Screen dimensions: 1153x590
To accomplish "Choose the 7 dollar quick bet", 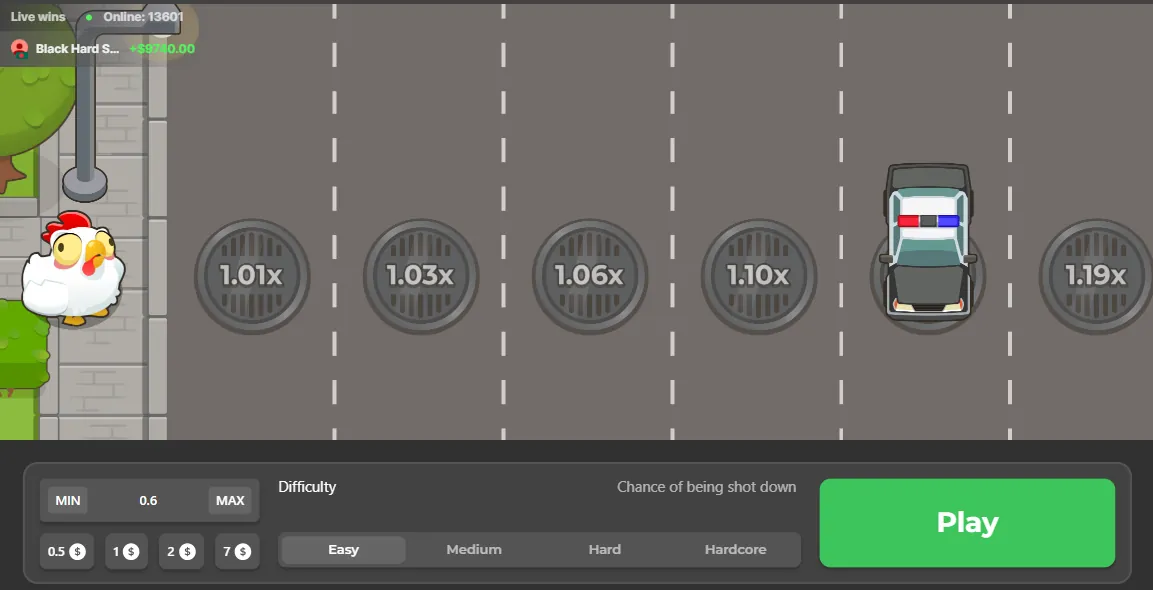I will (x=237, y=552).
